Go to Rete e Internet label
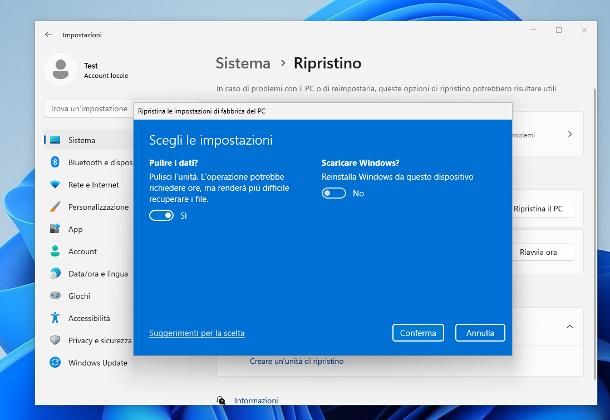 (93, 185)
